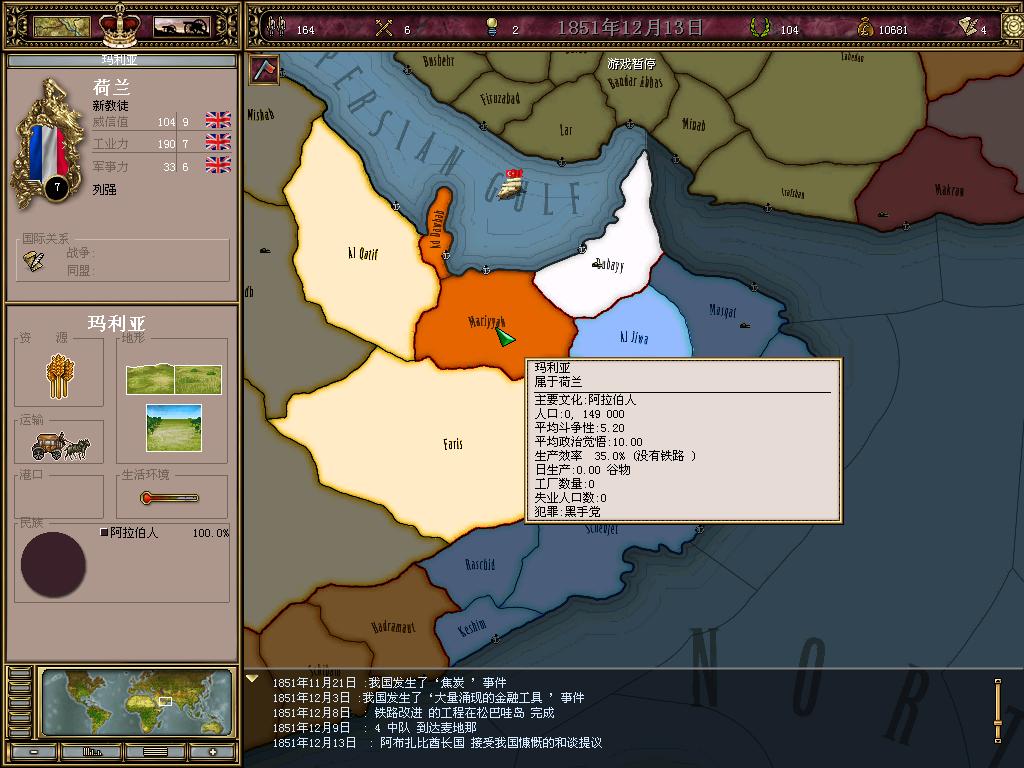Click log entry about '焦炭' 事件
The height and width of the screenshot is (768, 1024).
(390, 682)
